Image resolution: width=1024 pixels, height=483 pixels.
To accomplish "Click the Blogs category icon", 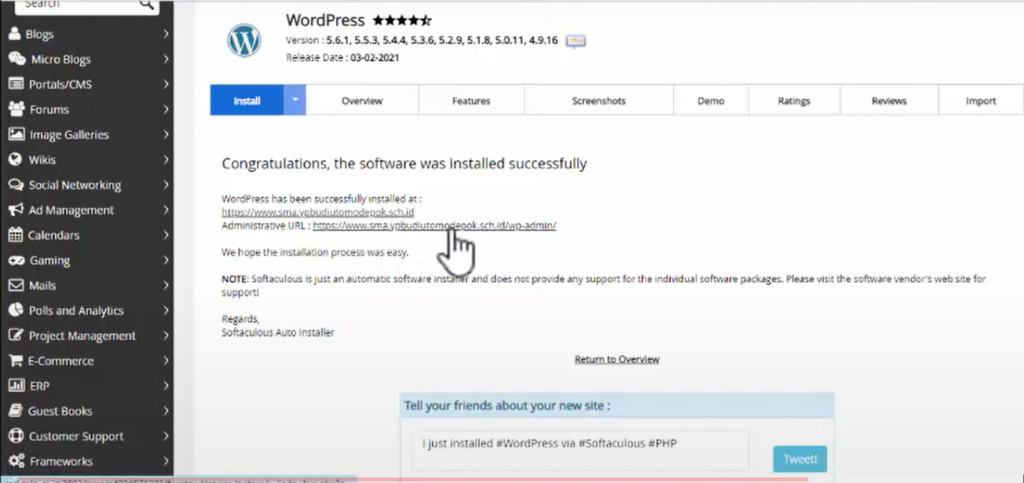I will 14,34.
